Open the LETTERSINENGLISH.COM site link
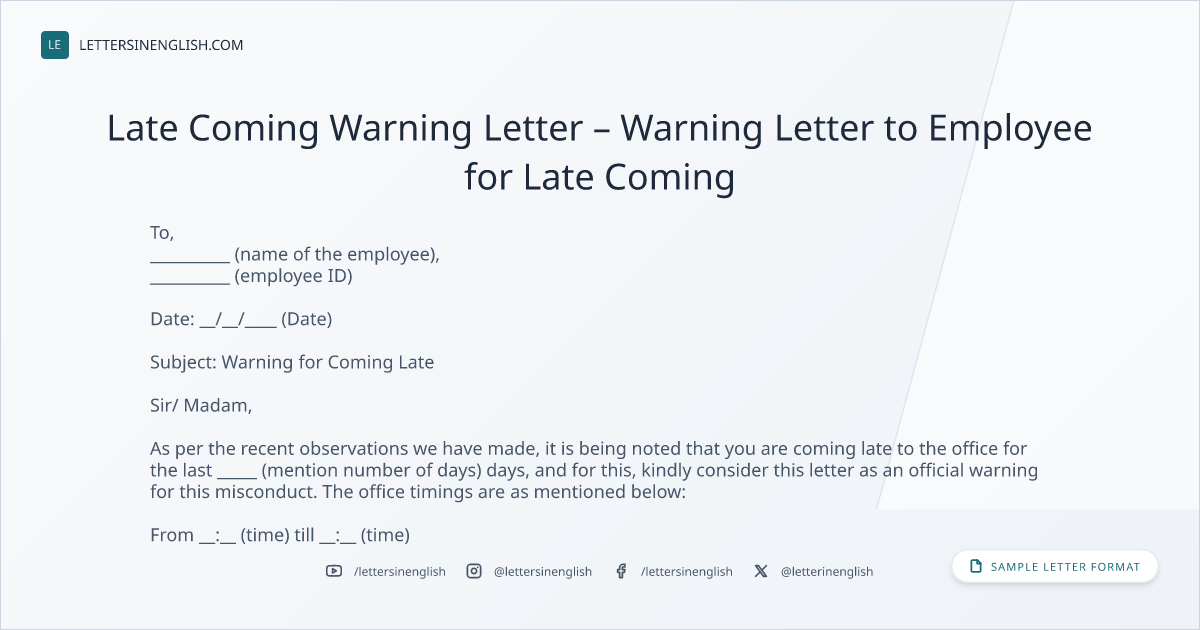 161,45
